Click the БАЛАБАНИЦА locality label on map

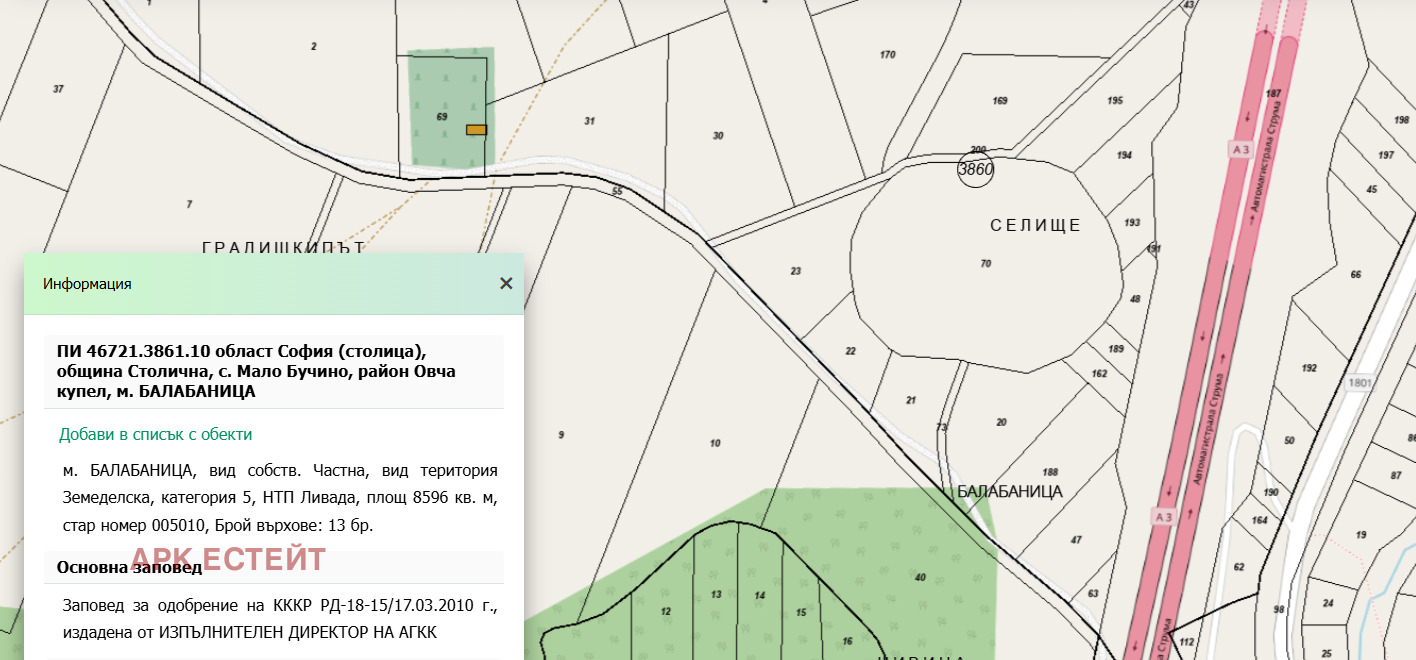point(1009,492)
